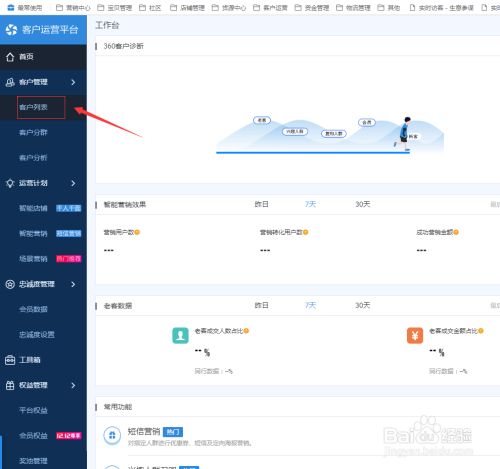This screenshot has width=500, height=469.
Task: Click info icon beside 老客成交人数占比
Action: pos(246,331)
